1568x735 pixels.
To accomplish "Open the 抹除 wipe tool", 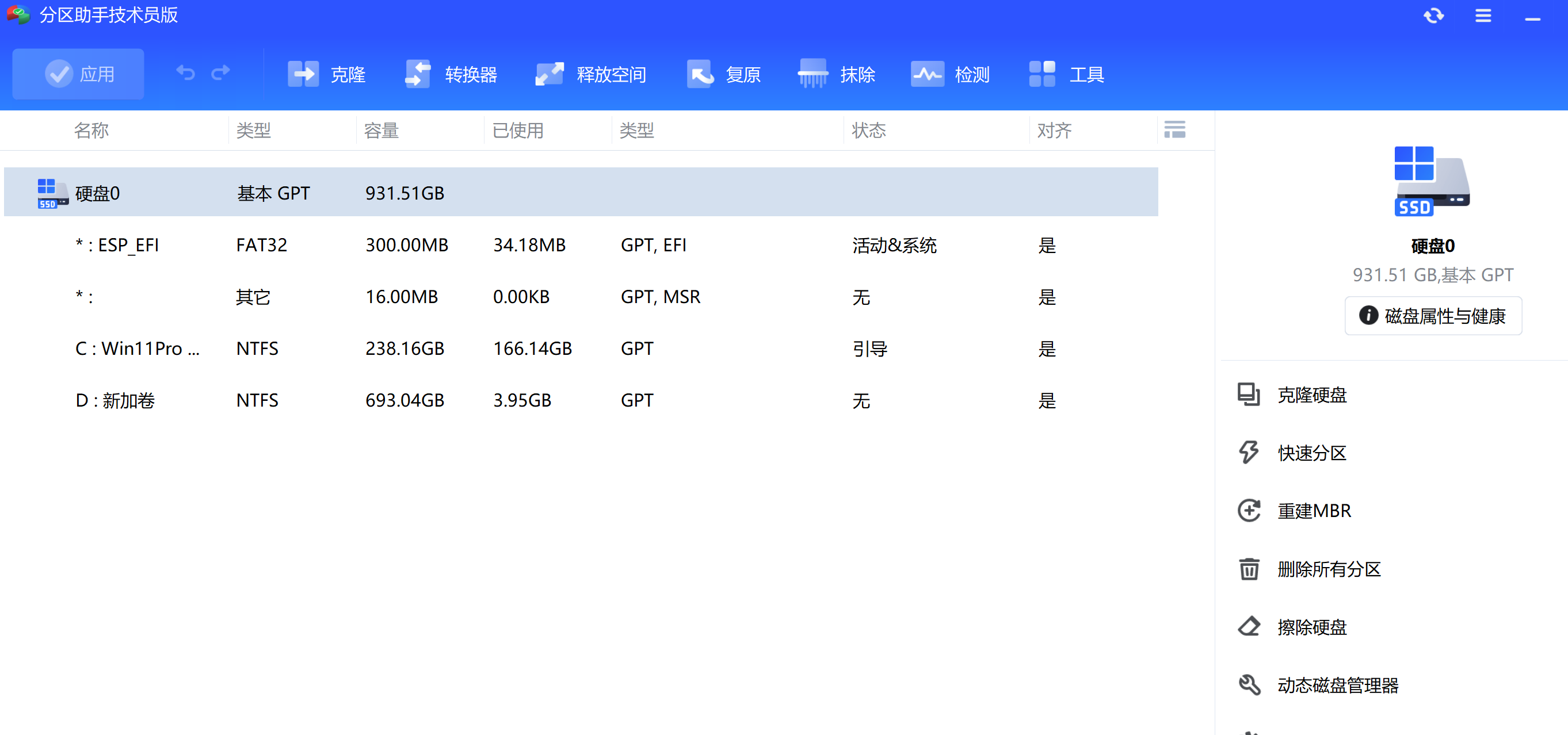I will click(837, 74).
